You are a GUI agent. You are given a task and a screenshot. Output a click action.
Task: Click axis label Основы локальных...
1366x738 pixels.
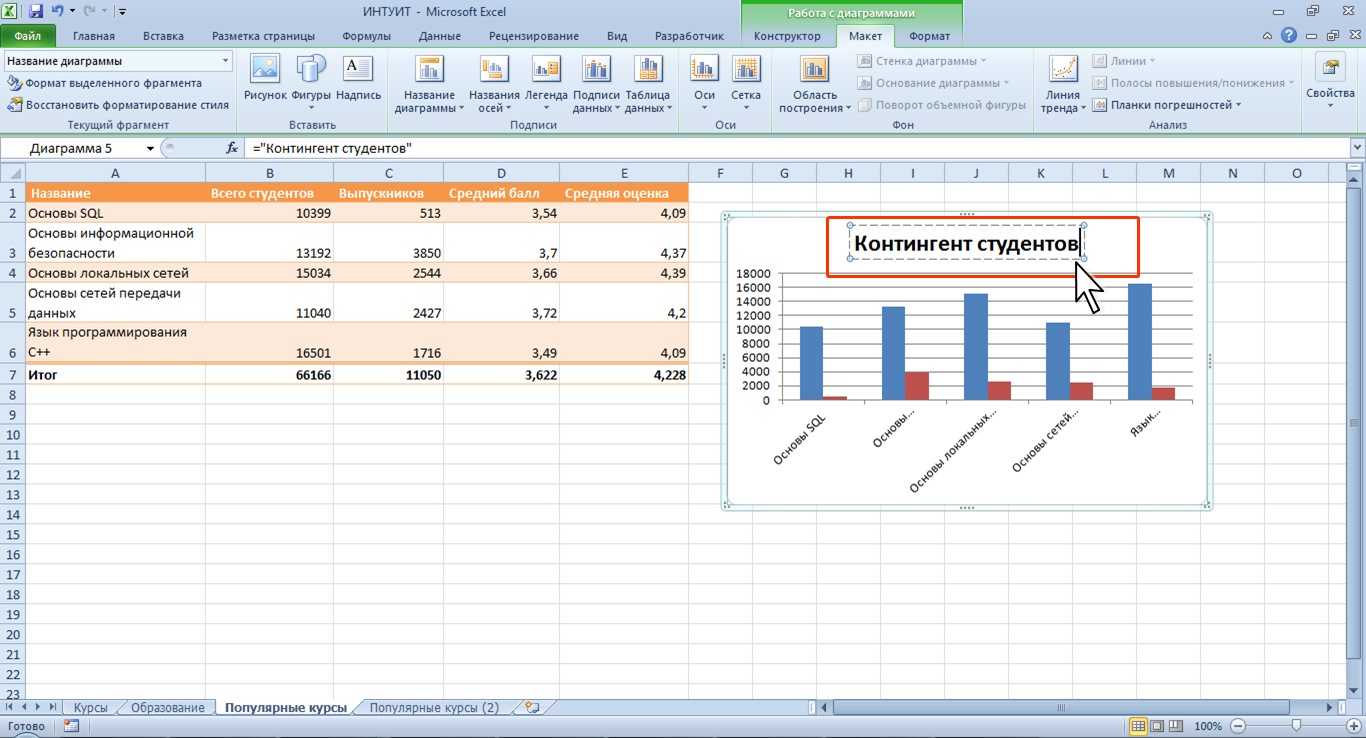[955, 452]
